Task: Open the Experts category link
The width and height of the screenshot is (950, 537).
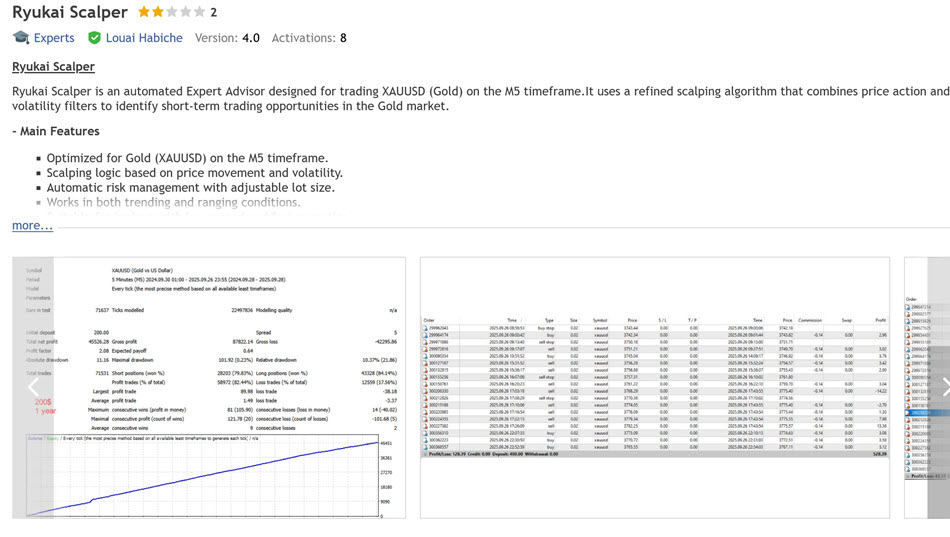Action: 54,38
